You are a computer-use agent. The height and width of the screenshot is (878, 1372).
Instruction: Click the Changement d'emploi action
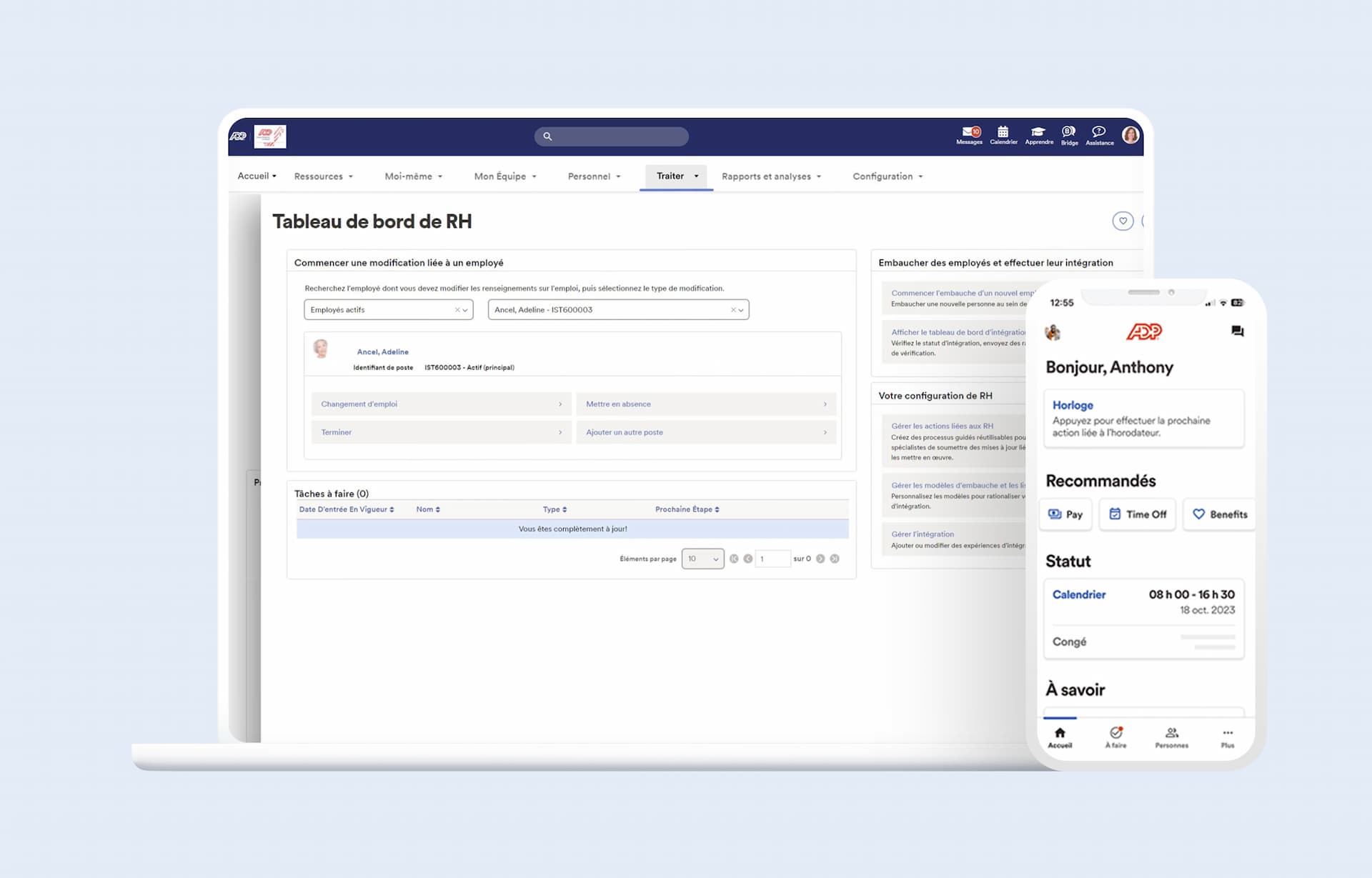pos(440,404)
